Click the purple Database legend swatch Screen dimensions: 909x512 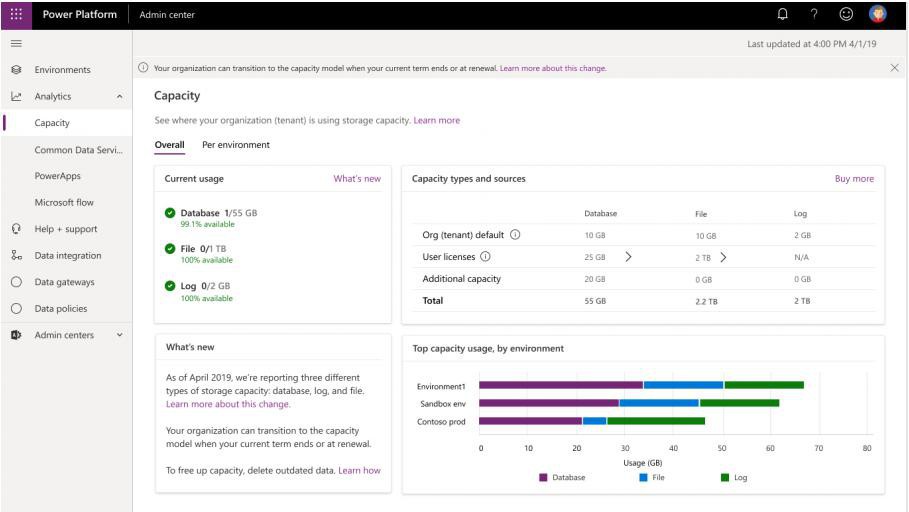(543, 478)
